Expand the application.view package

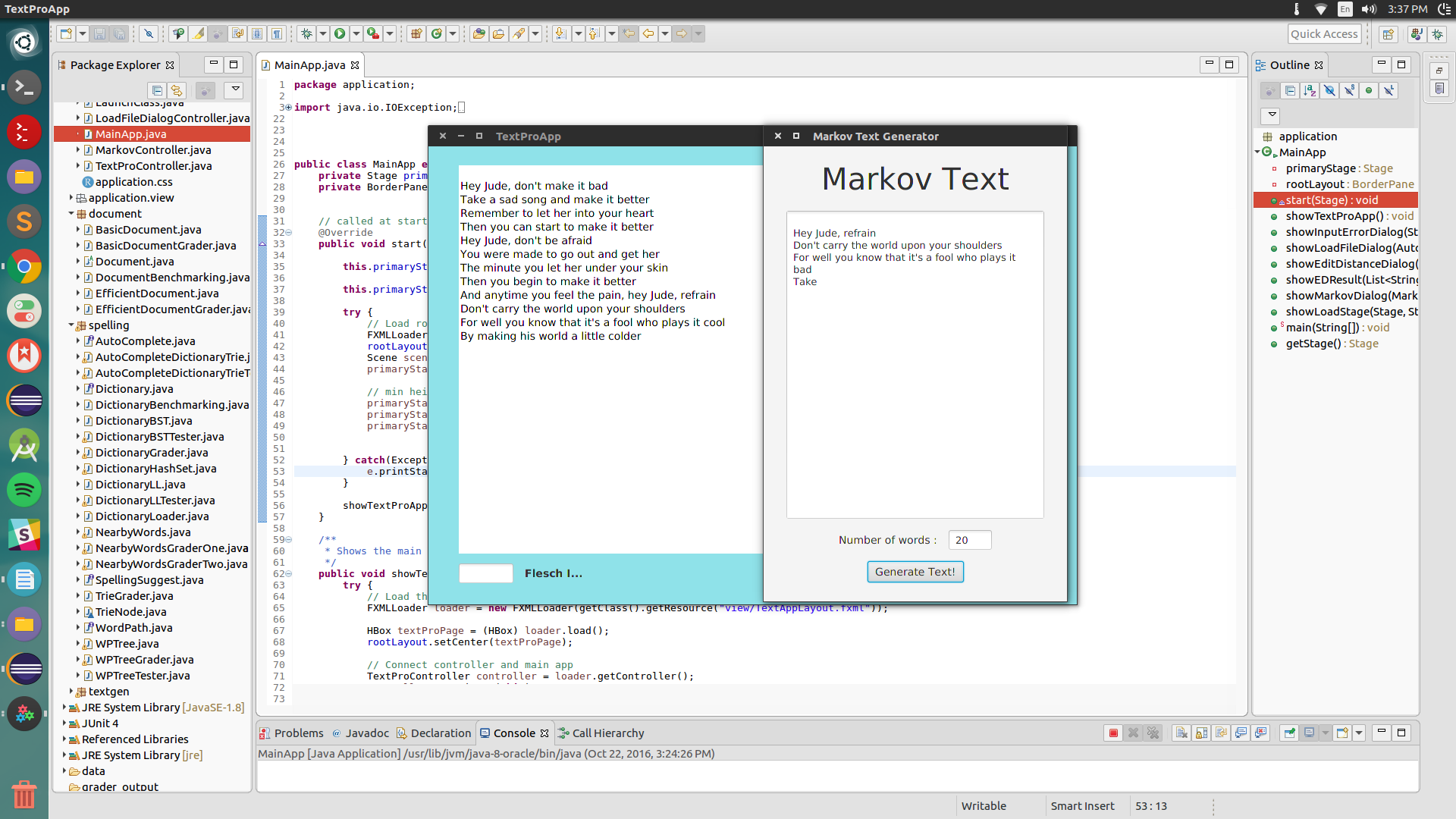click(71, 197)
